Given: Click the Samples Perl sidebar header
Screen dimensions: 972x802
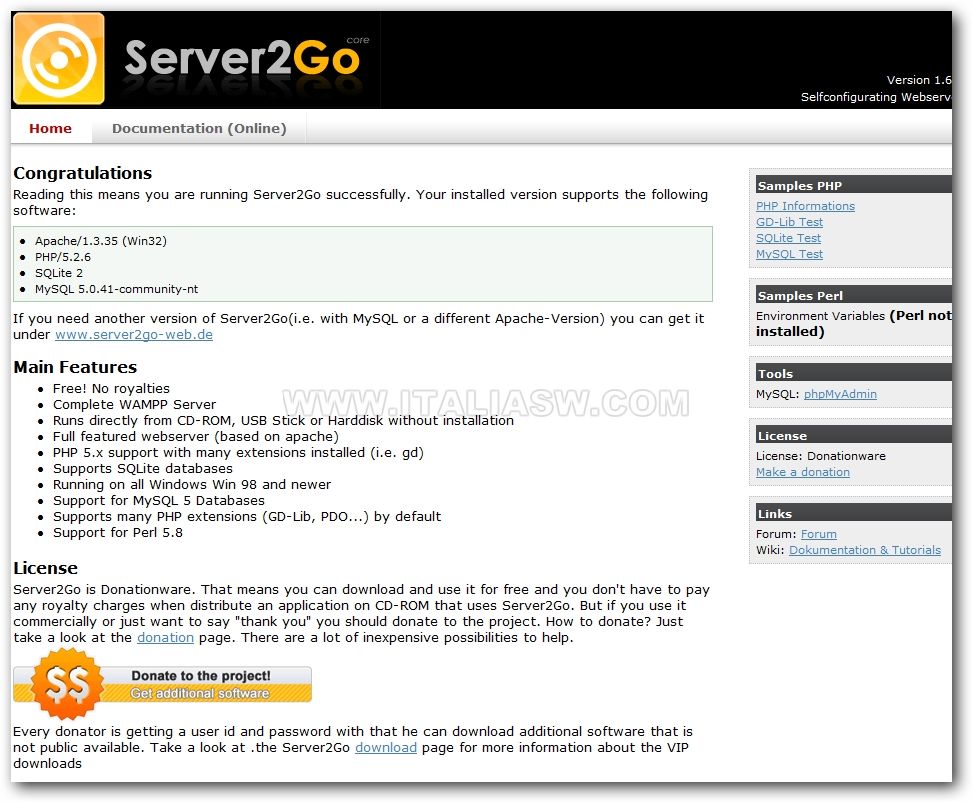Looking at the screenshot, I should tap(854, 296).
